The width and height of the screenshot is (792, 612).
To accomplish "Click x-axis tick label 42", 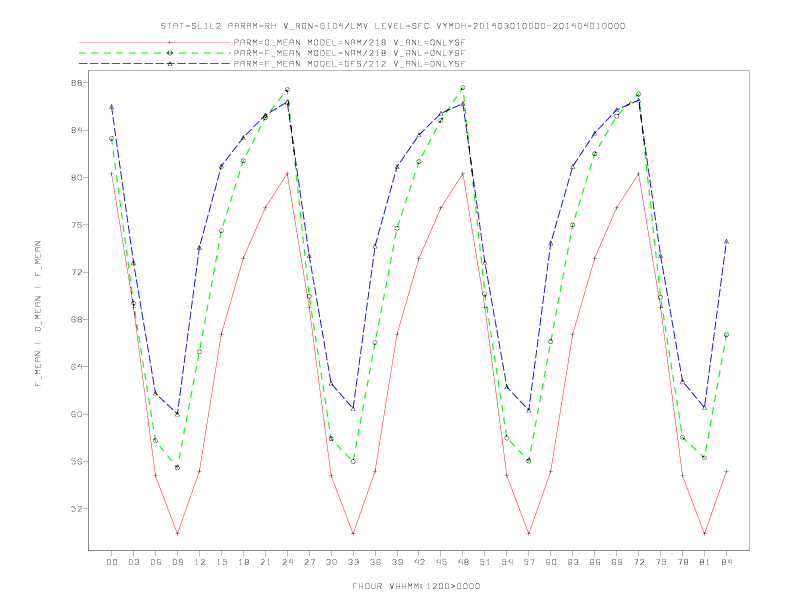I will pyautogui.click(x=419, y=562).
